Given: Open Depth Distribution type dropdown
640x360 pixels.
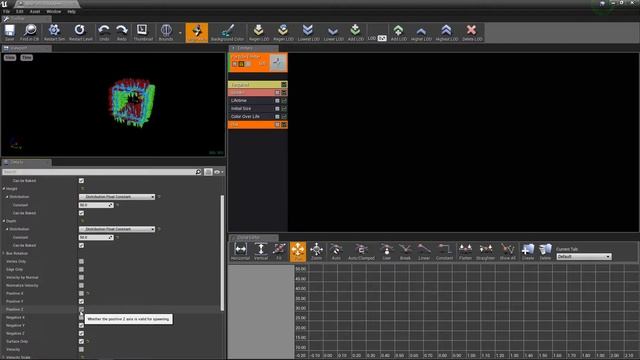Looking at the screenshot, I should [x=117, y=229].
